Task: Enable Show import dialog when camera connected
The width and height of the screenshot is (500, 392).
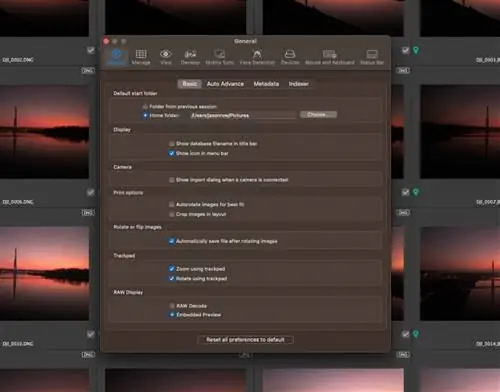Action: (172, 180)
